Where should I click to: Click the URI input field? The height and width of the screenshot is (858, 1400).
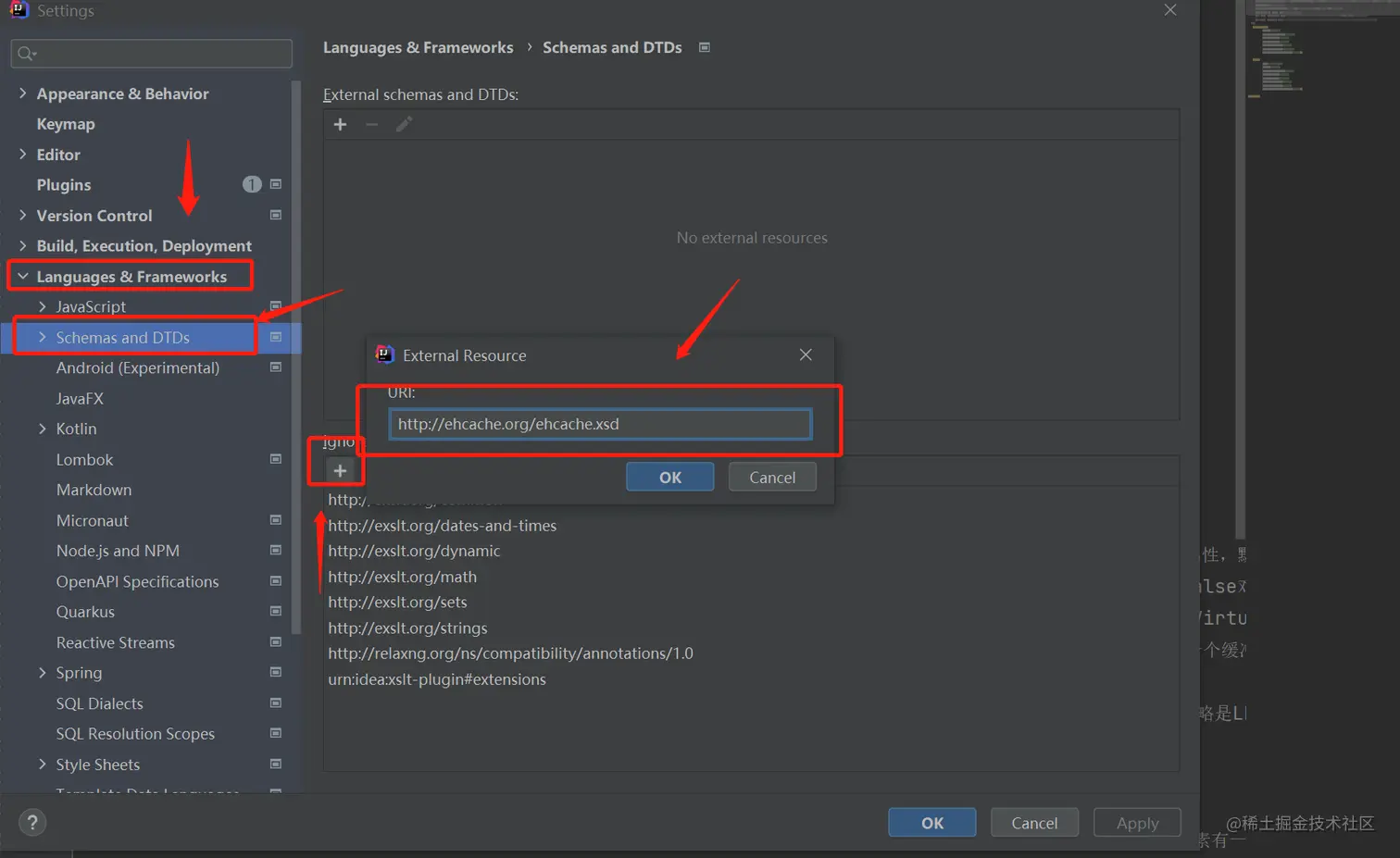pos(600,424)
